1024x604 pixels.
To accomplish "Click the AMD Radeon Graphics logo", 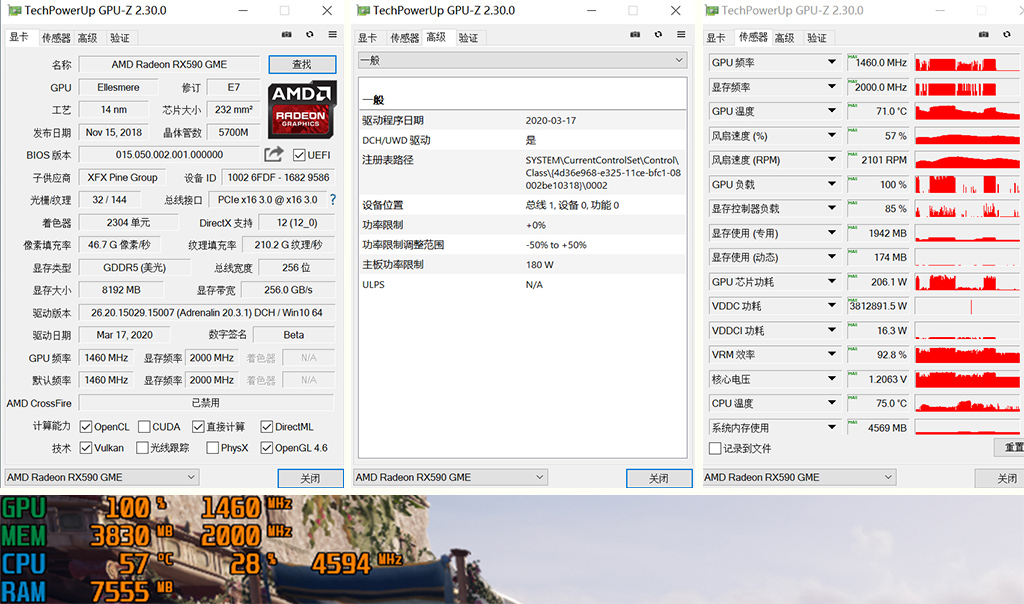I will tap(302, 108).
